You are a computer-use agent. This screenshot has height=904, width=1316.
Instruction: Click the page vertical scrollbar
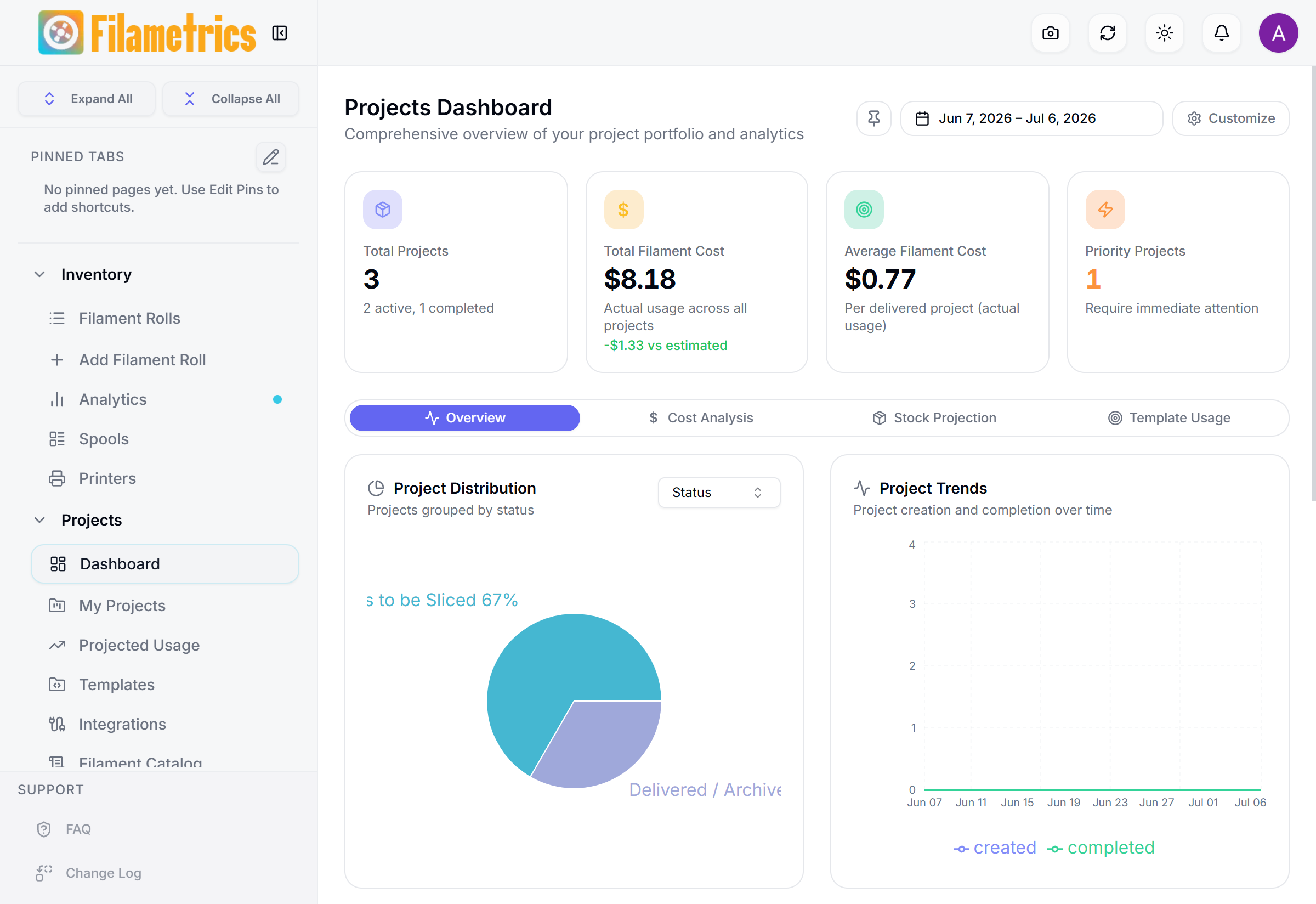1313,283
